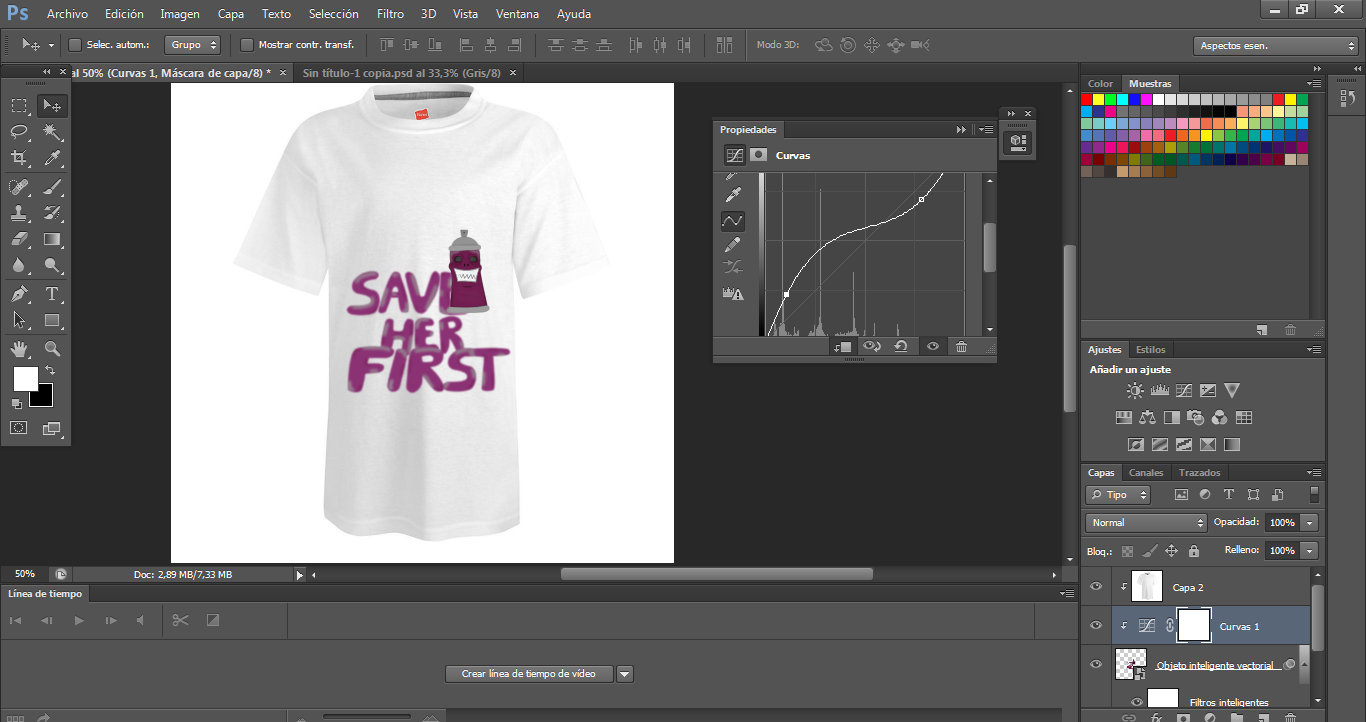Open the Filtro menu
The width and height of the screenshot is (1366, 722).
(390, 14)
